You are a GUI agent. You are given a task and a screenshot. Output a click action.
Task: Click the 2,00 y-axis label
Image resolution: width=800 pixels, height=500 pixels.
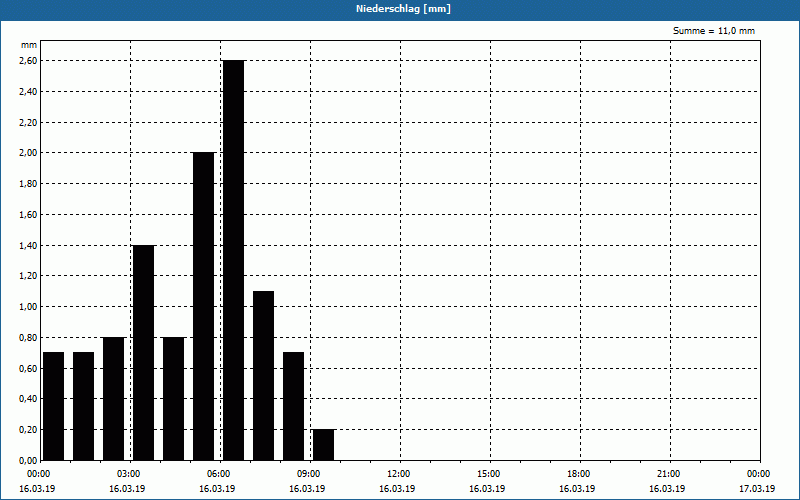click(28, 153)
